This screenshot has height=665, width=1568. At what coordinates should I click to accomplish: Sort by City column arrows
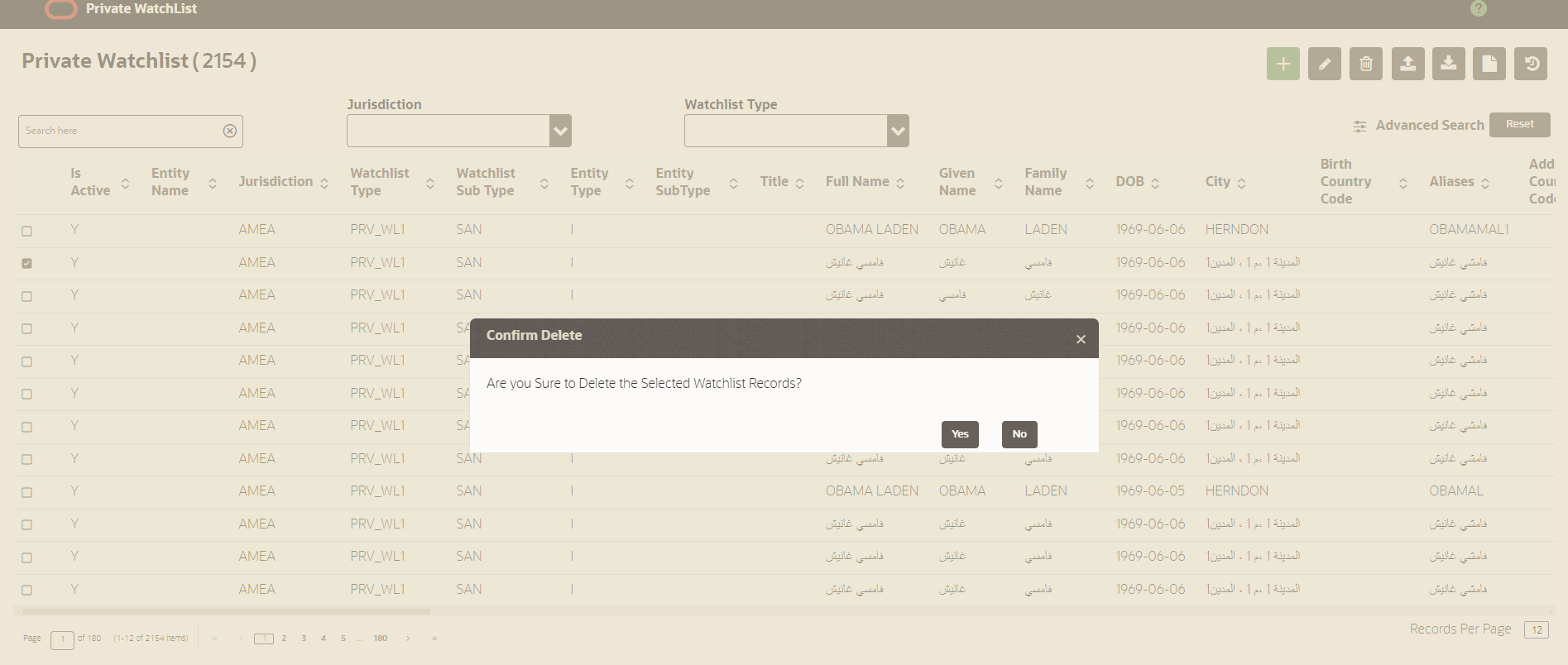pos(1241,183)
